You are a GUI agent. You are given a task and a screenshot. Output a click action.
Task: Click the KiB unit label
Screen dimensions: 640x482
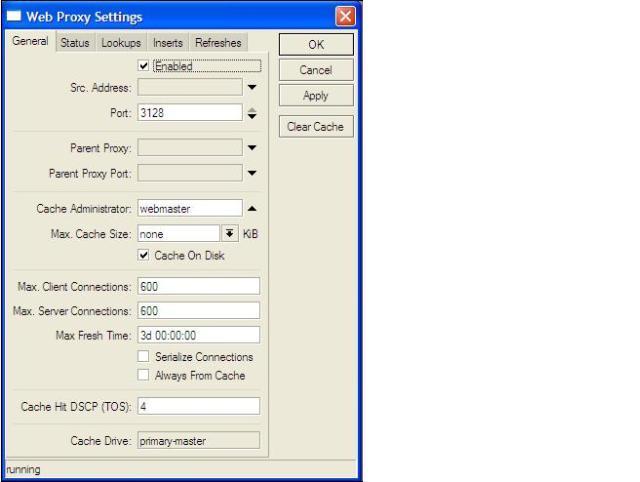pos(251,234)
